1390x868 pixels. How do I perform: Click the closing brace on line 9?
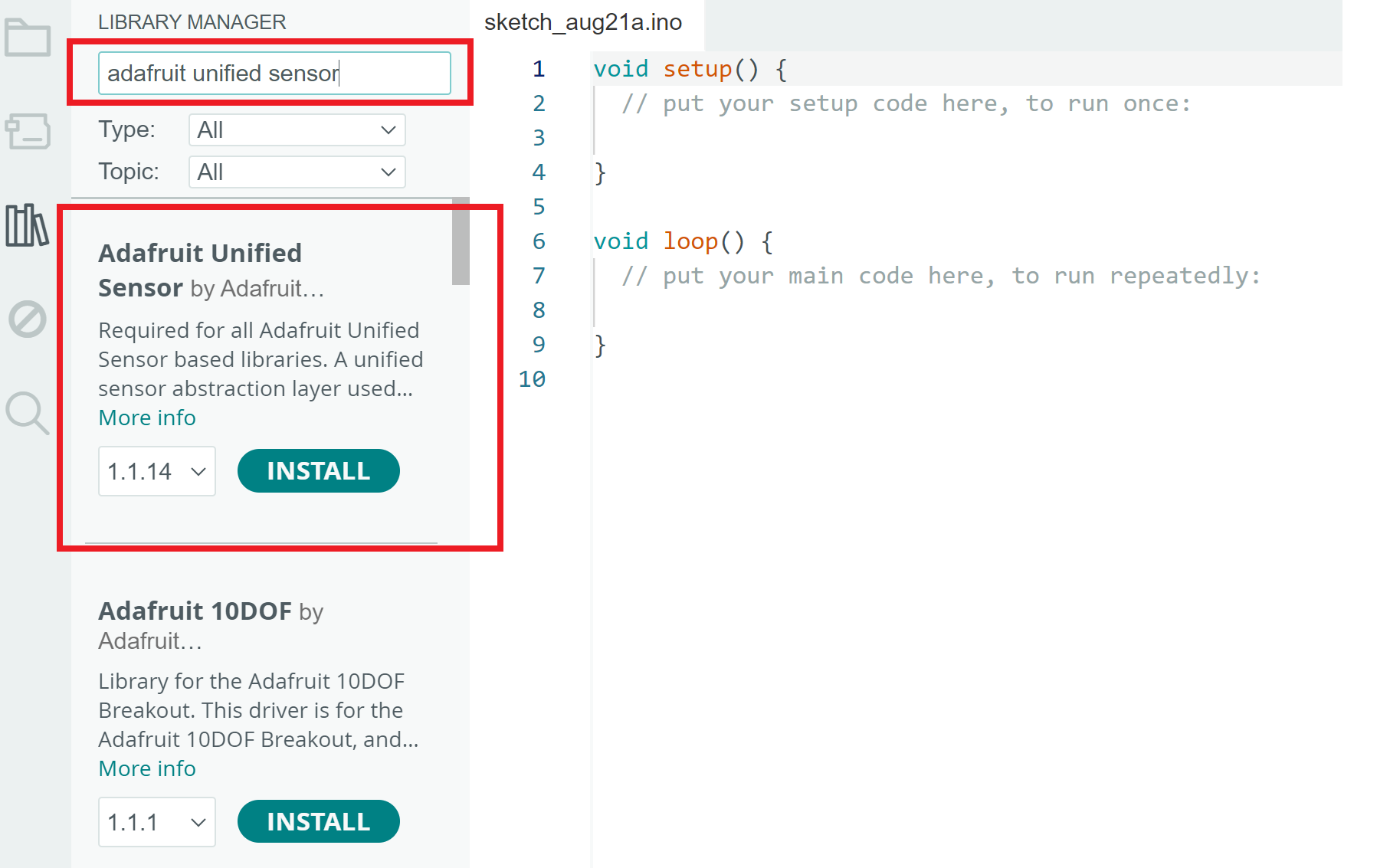600,345
